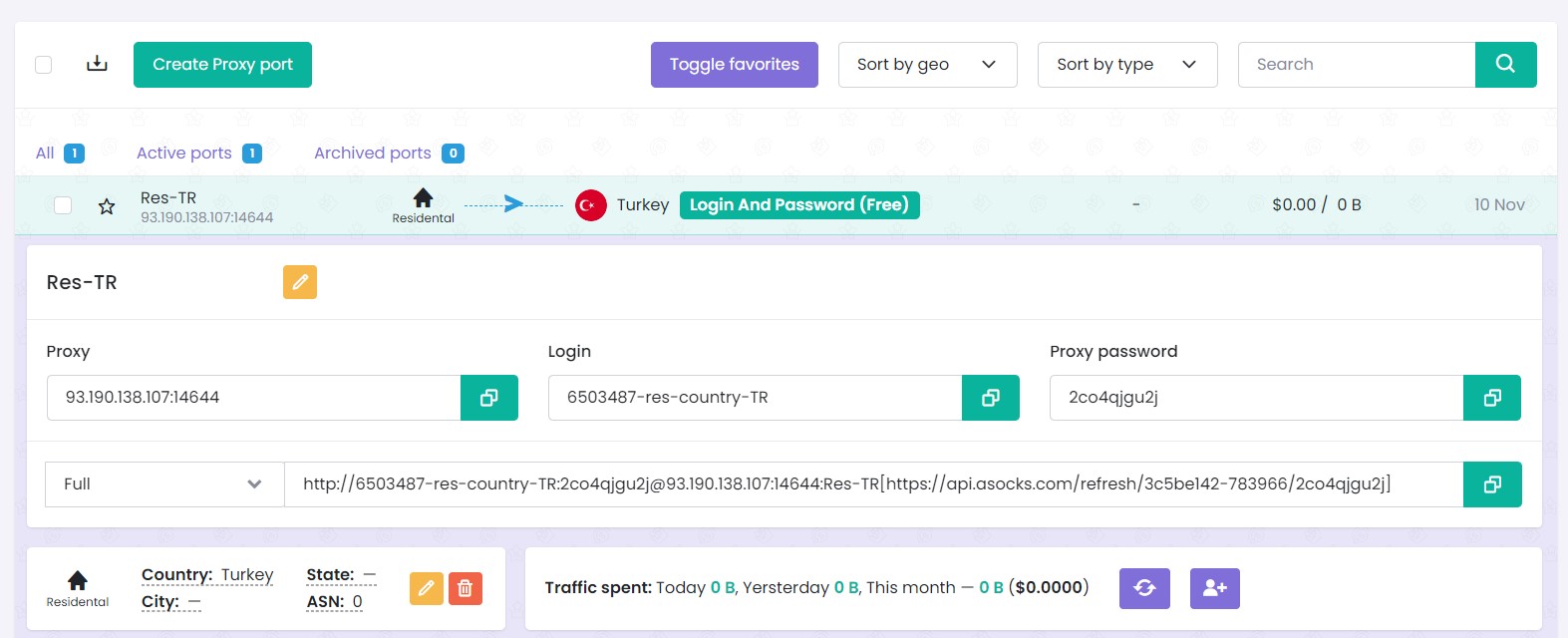The width and height of the screenshot is (1568, 638).
Task: Check the Res-TR row checkbox
Action: 63,205
